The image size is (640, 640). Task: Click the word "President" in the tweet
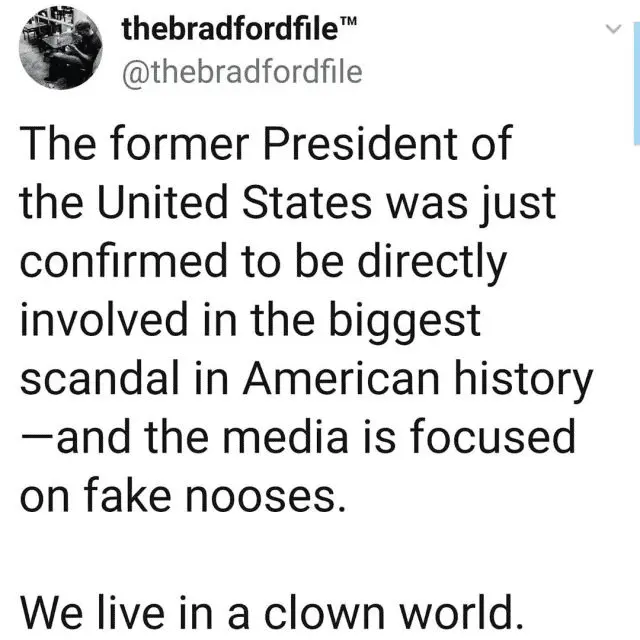tap(356, 146)
